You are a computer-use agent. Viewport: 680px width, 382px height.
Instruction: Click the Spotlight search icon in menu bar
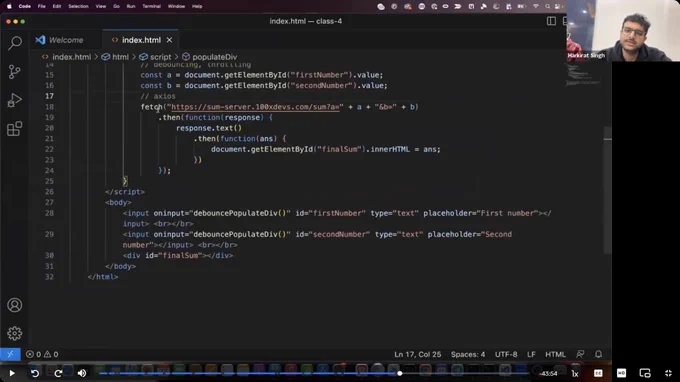pos(548,7)
